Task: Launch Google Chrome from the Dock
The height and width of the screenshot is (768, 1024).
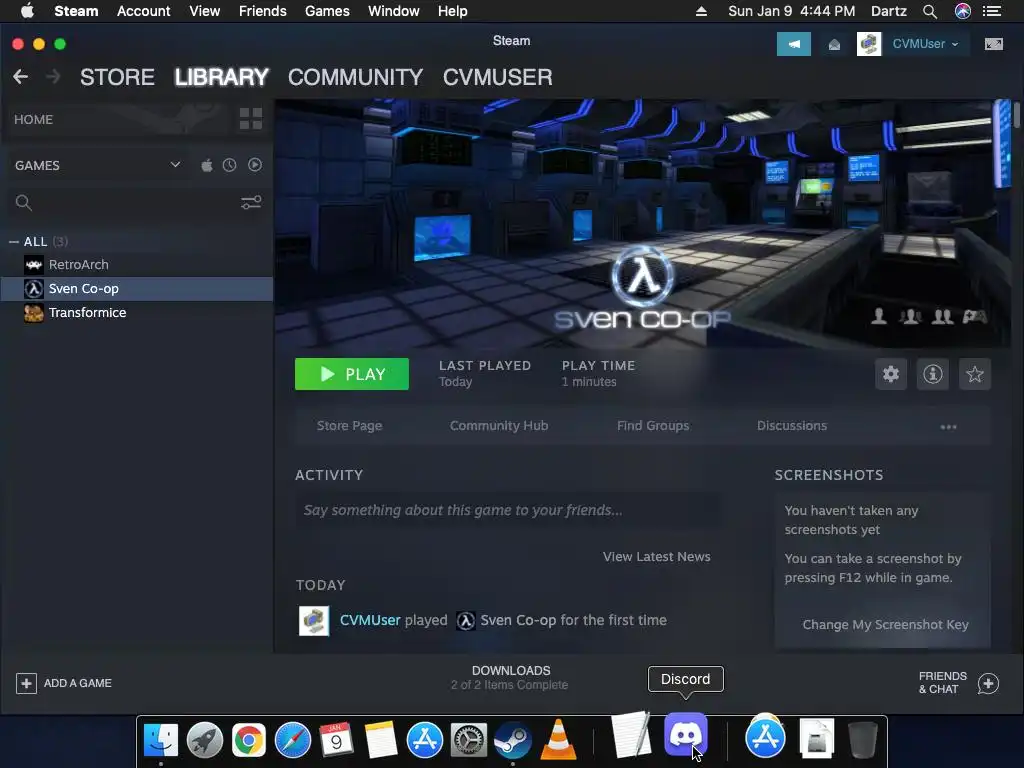Action: click(x=249, y=741)
